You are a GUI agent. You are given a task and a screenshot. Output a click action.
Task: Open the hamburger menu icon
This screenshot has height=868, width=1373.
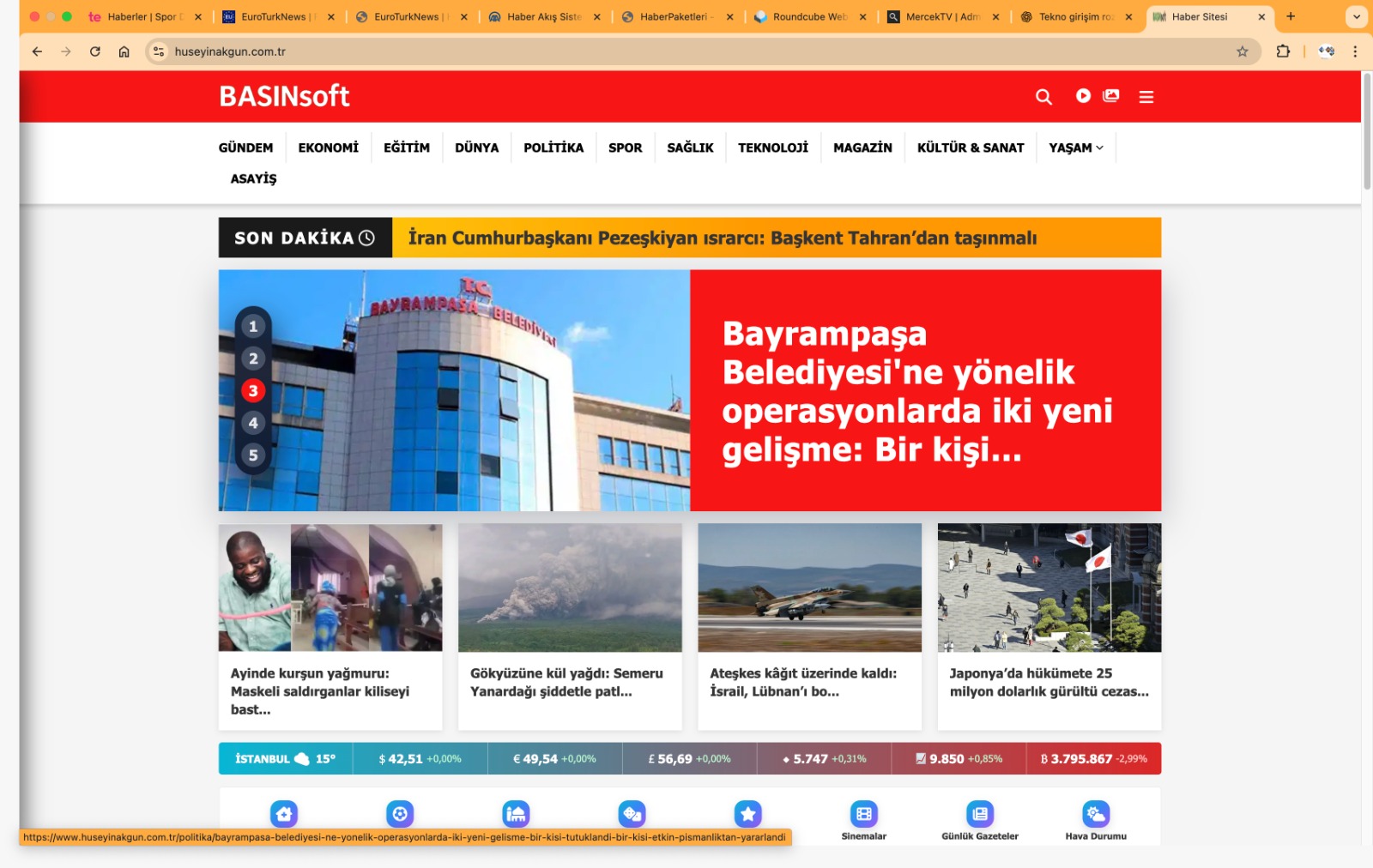point(1146,96)
